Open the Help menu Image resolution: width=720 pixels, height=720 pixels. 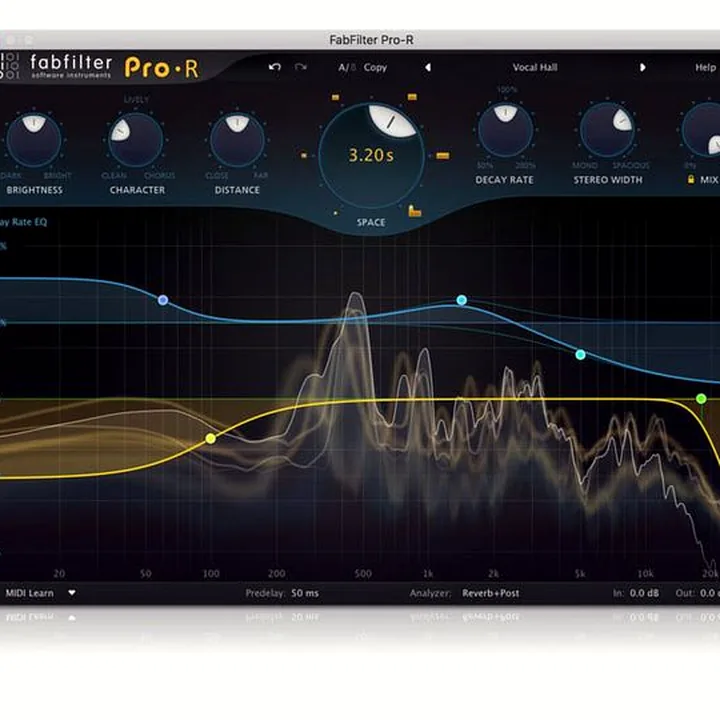point(705,68)
